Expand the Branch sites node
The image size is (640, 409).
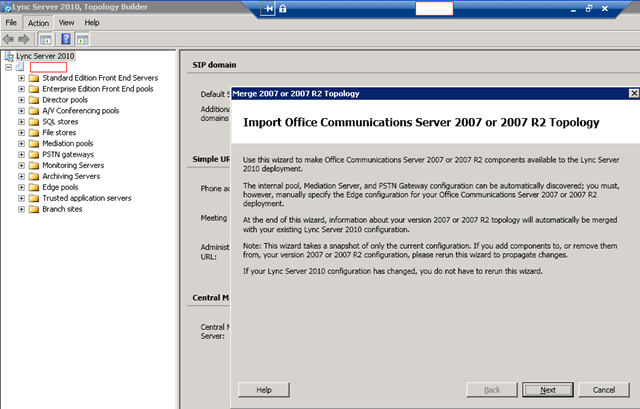click(21, 209)
